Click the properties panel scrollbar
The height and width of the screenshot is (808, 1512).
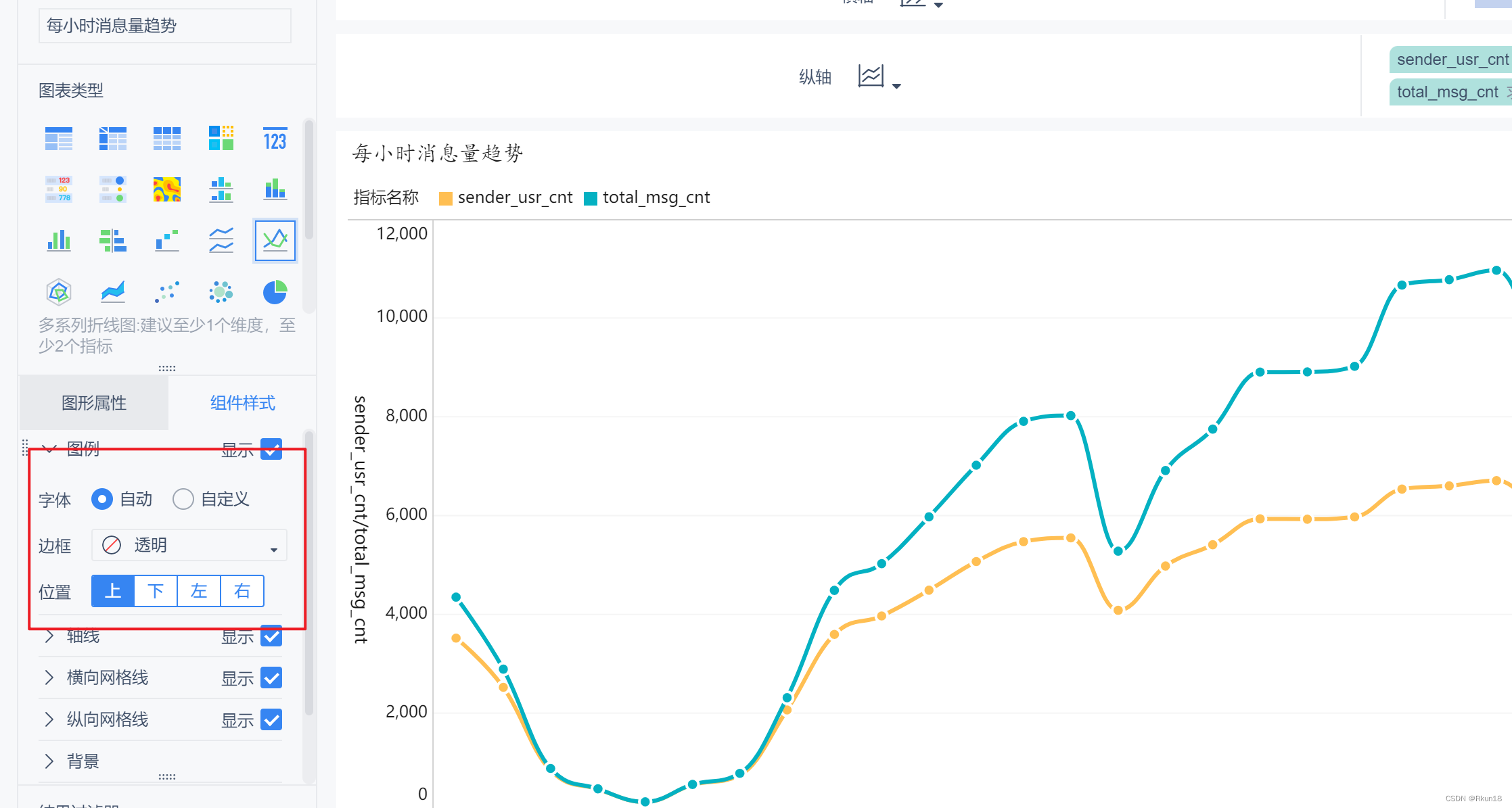(309, 573)
